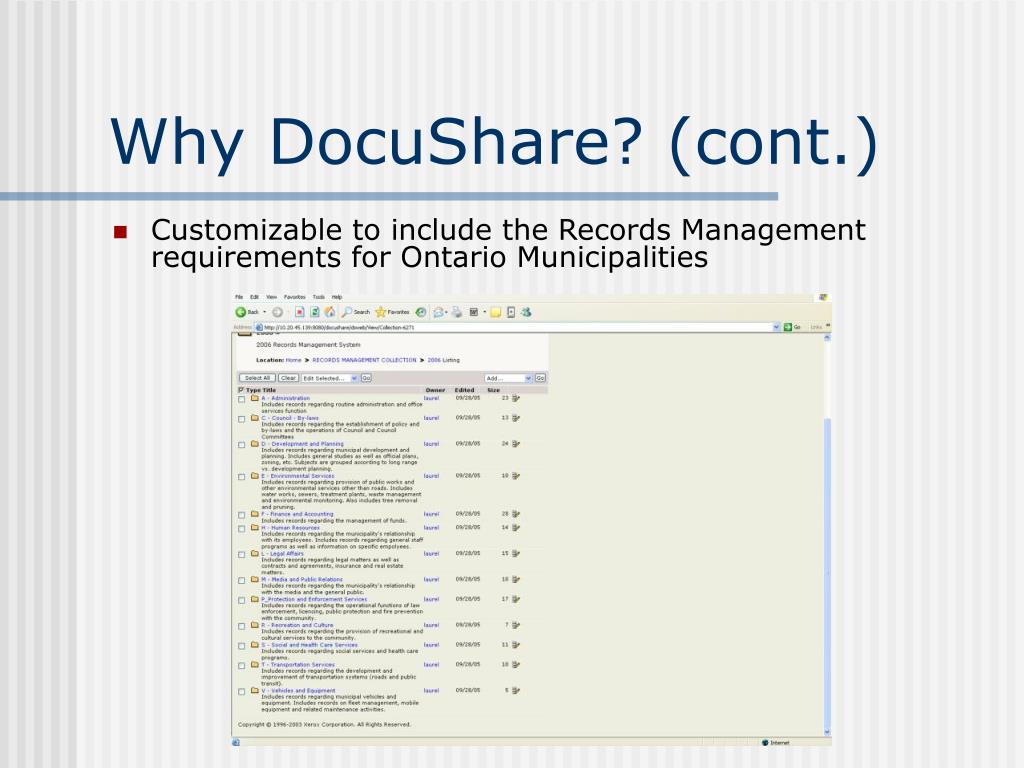Screen dimensions: 1024x768
Task: Click the Size column header
Action: pyautogui.click(x=494, y=390)
